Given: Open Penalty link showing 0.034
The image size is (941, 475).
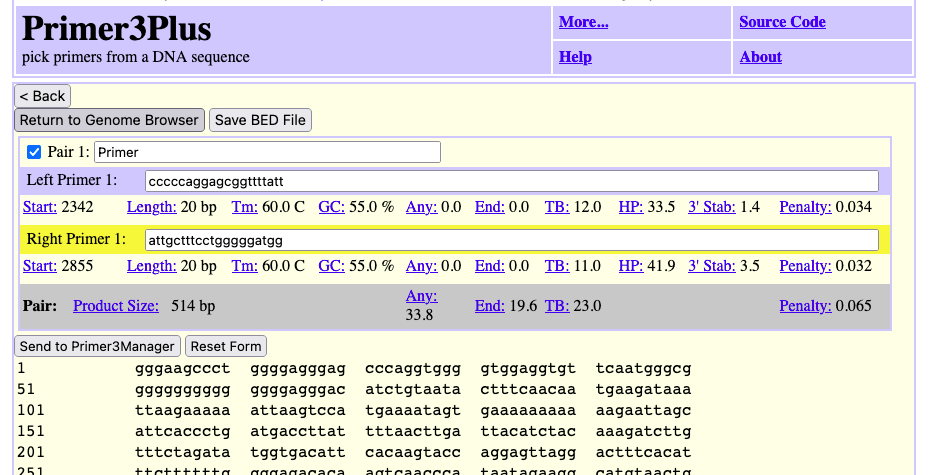Looking at the screenshot, I should pos(805,207).
